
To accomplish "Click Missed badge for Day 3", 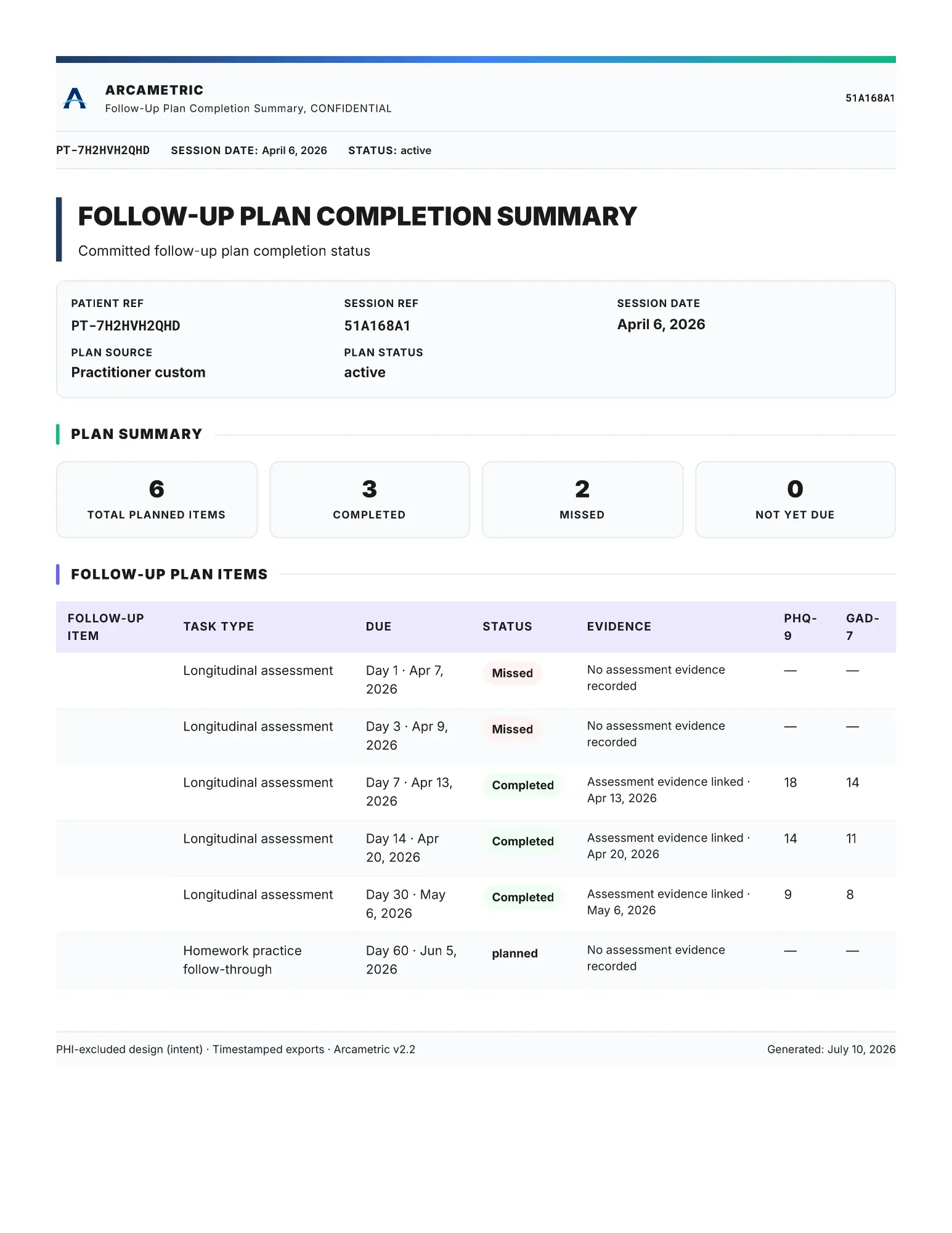I will coord(512,729).
